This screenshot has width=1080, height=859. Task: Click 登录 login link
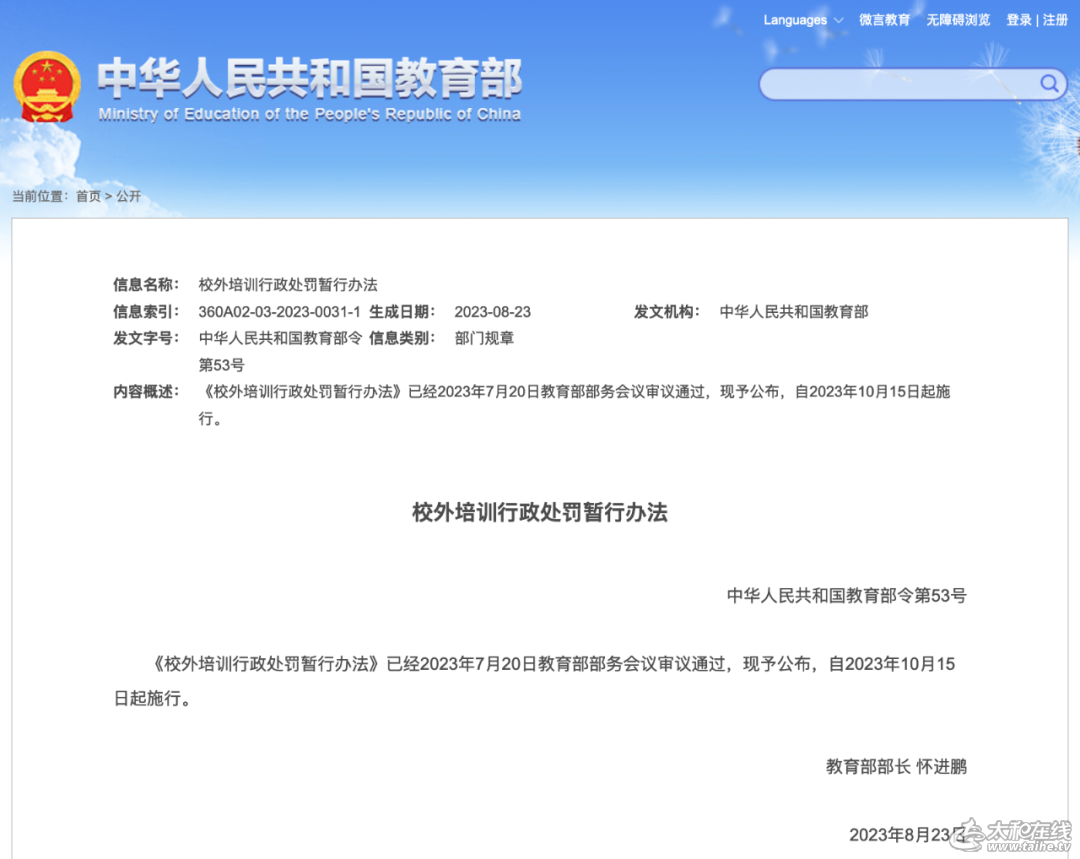click(x=1019, y=20)
